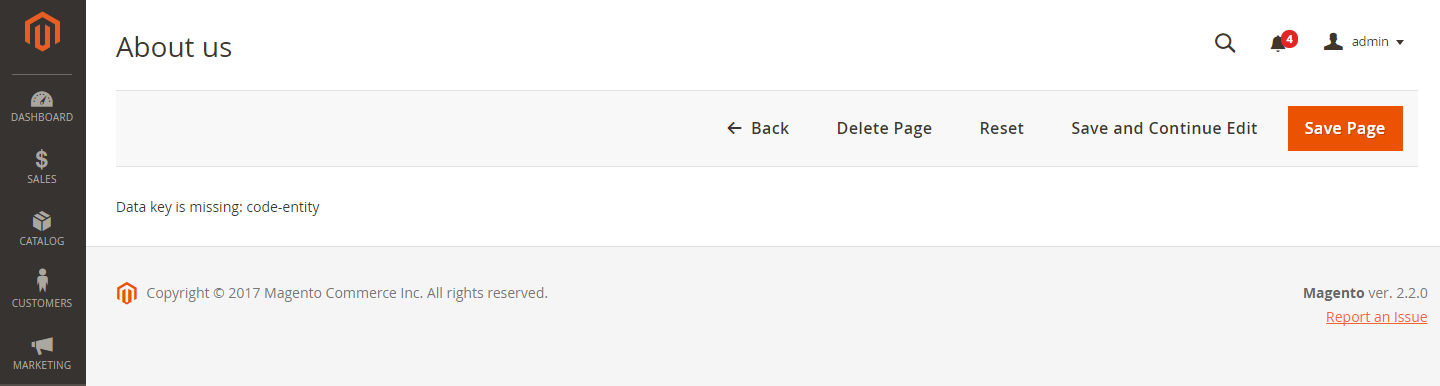Screen dimensions: 1440x386
Task: Open the Report an Issue link
Action: click(1376, 317)
